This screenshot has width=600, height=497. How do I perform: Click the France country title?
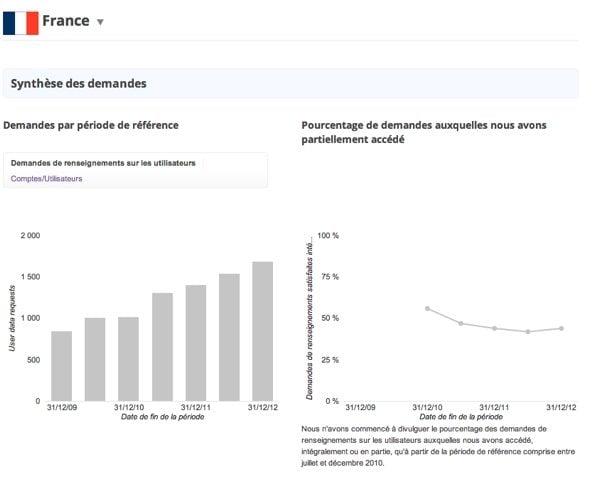click(65, 20)
